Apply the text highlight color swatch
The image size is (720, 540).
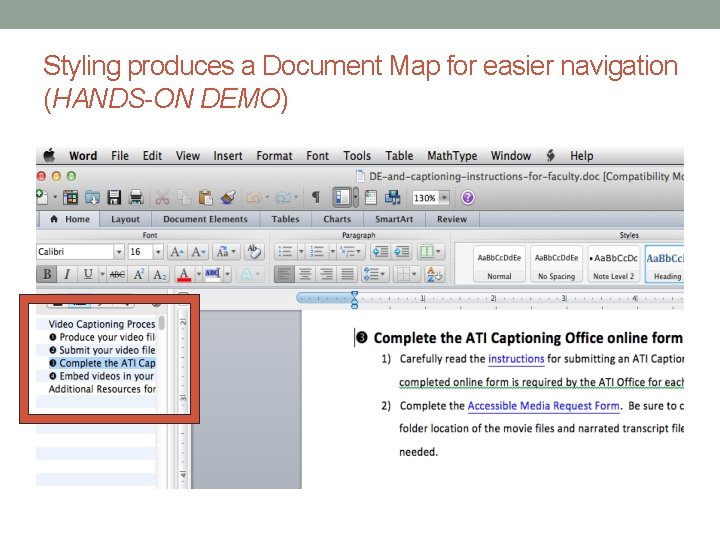point(213,275)
